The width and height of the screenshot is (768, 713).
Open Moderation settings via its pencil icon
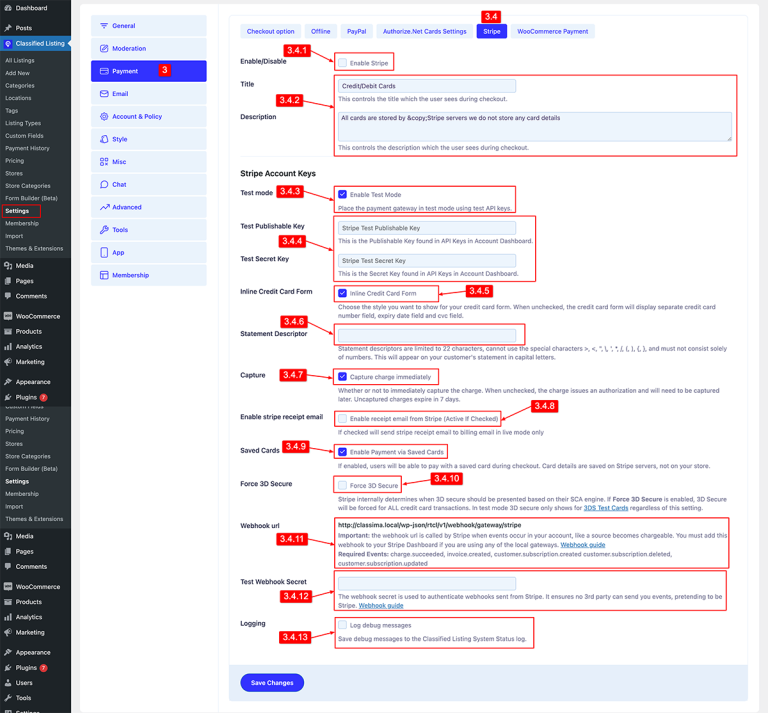[104, 48]
